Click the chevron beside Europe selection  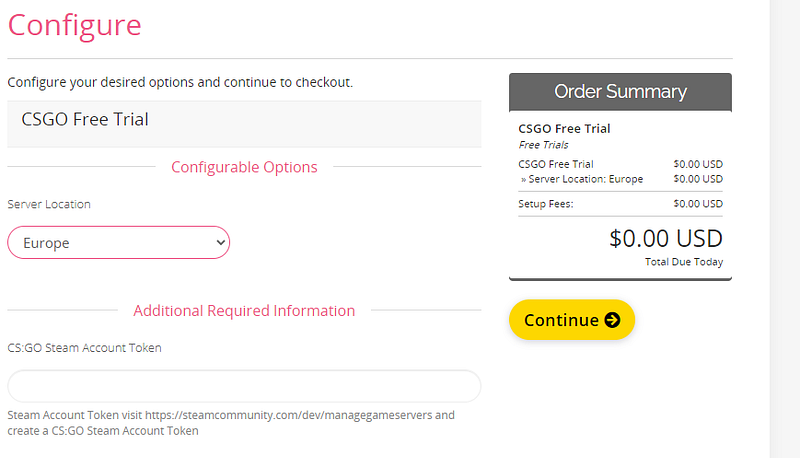point(220,242)
